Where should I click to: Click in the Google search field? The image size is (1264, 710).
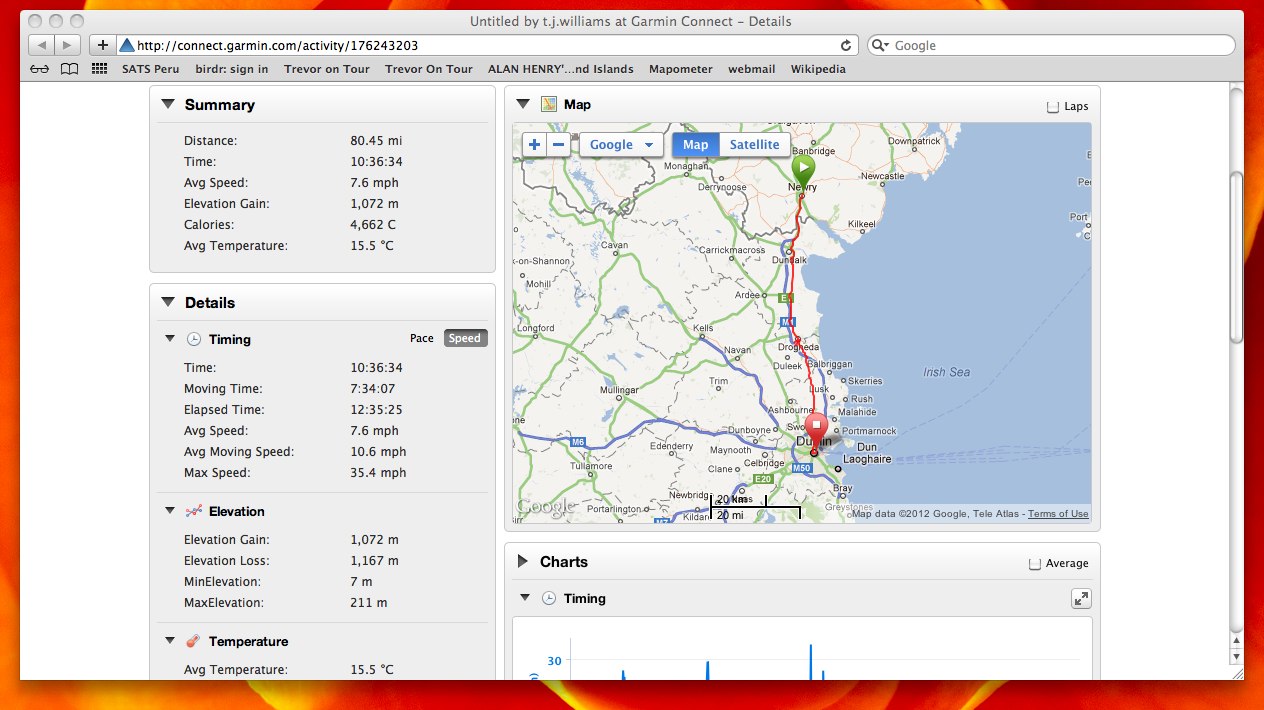coord(1057,45)
